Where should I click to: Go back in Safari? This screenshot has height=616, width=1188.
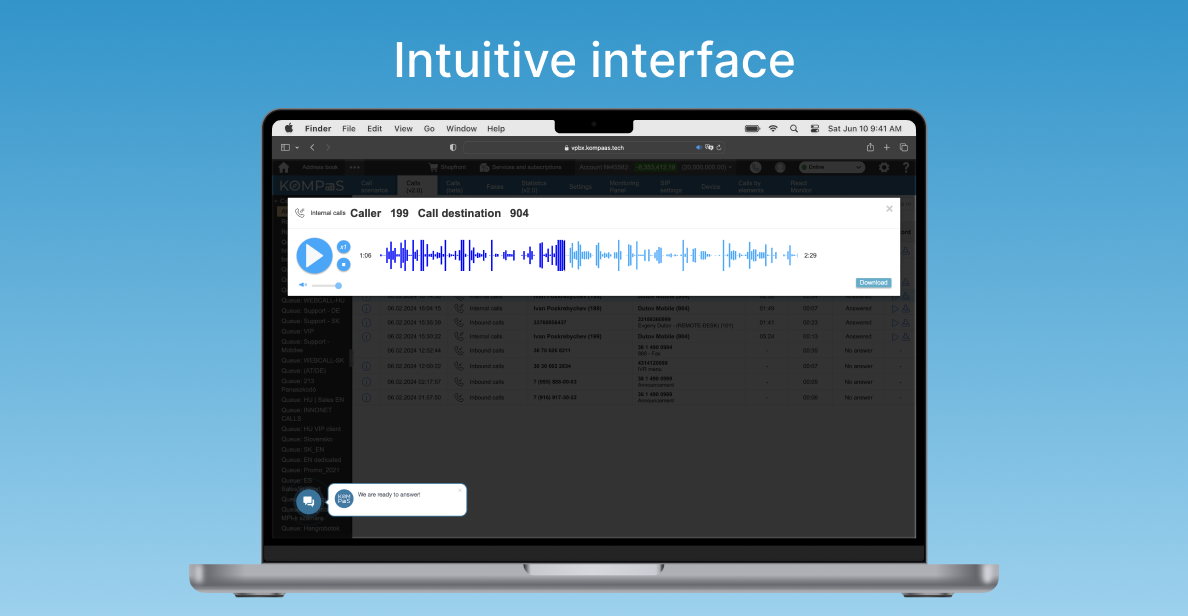[312, 147]
